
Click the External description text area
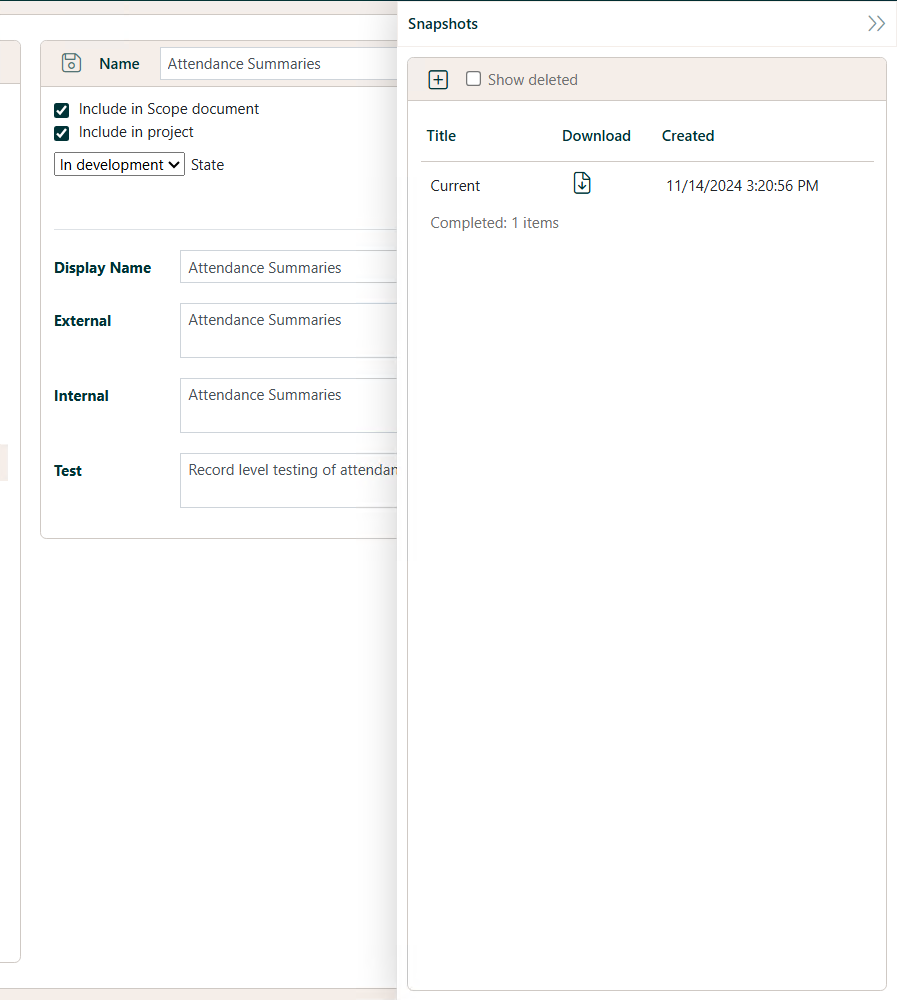click(x=290, y=330)
